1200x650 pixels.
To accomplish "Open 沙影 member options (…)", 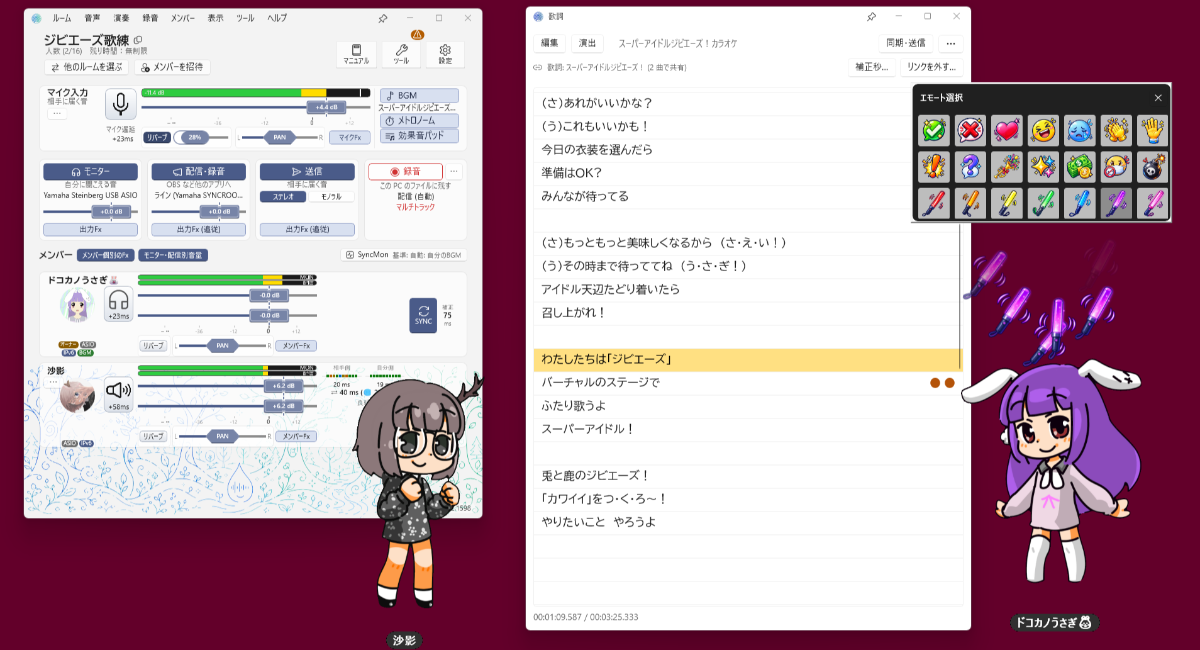I will point(53,382).
